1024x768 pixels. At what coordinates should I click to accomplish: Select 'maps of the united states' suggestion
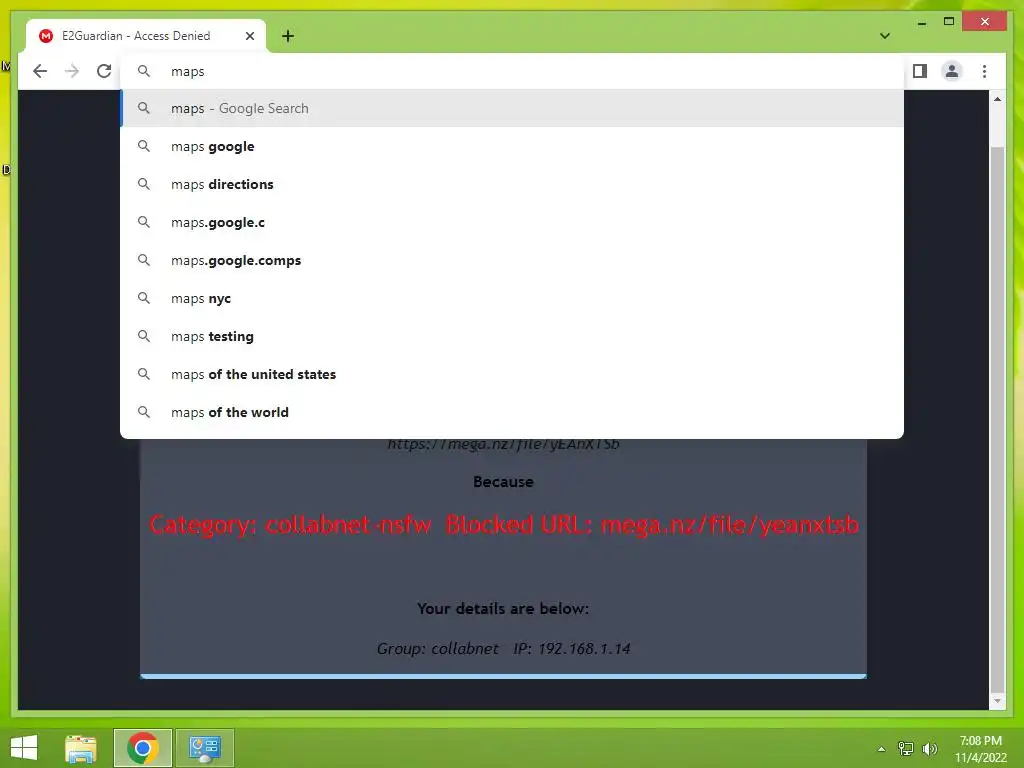[512, 374]
